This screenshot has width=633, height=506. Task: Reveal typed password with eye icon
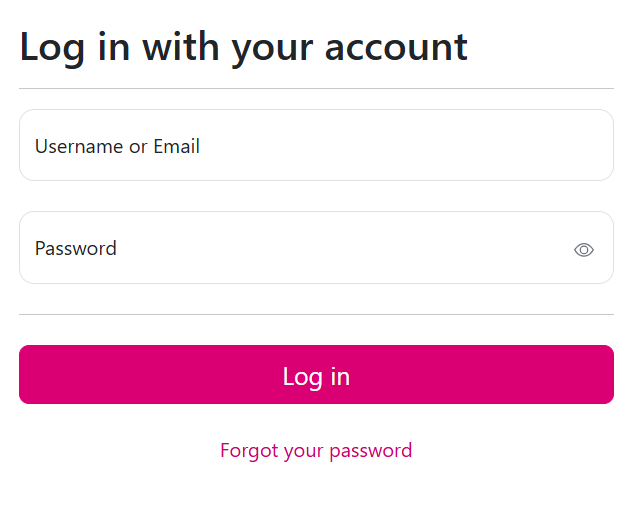[x=584, y=250]
